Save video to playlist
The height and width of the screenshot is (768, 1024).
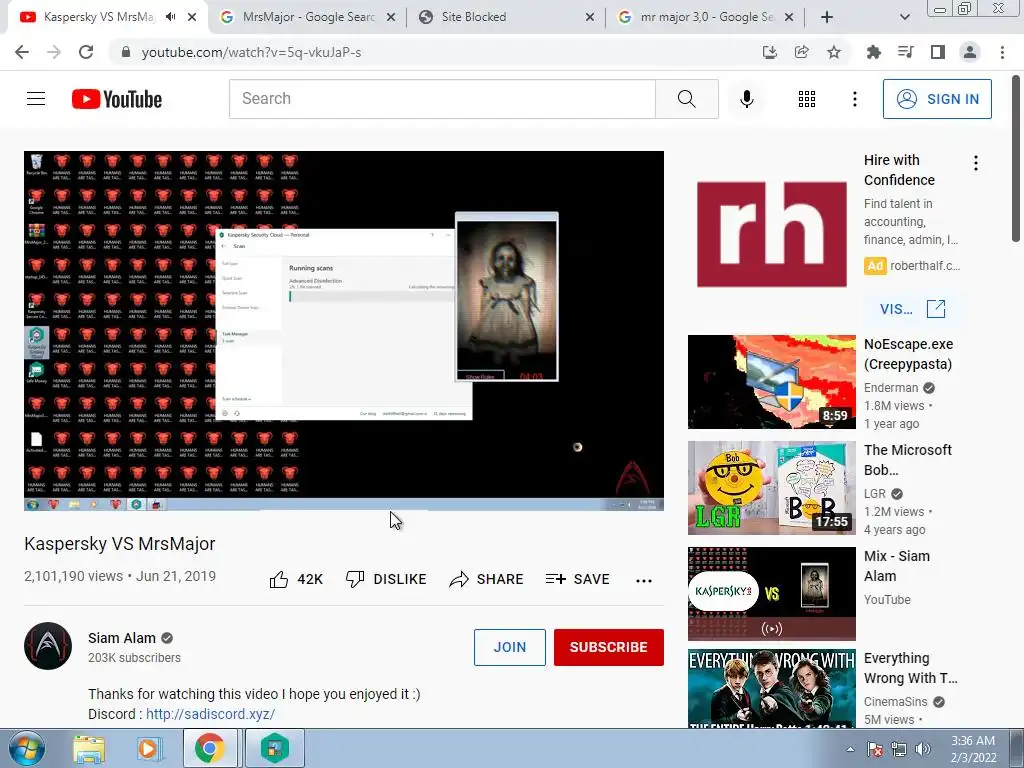coord(577,579)
